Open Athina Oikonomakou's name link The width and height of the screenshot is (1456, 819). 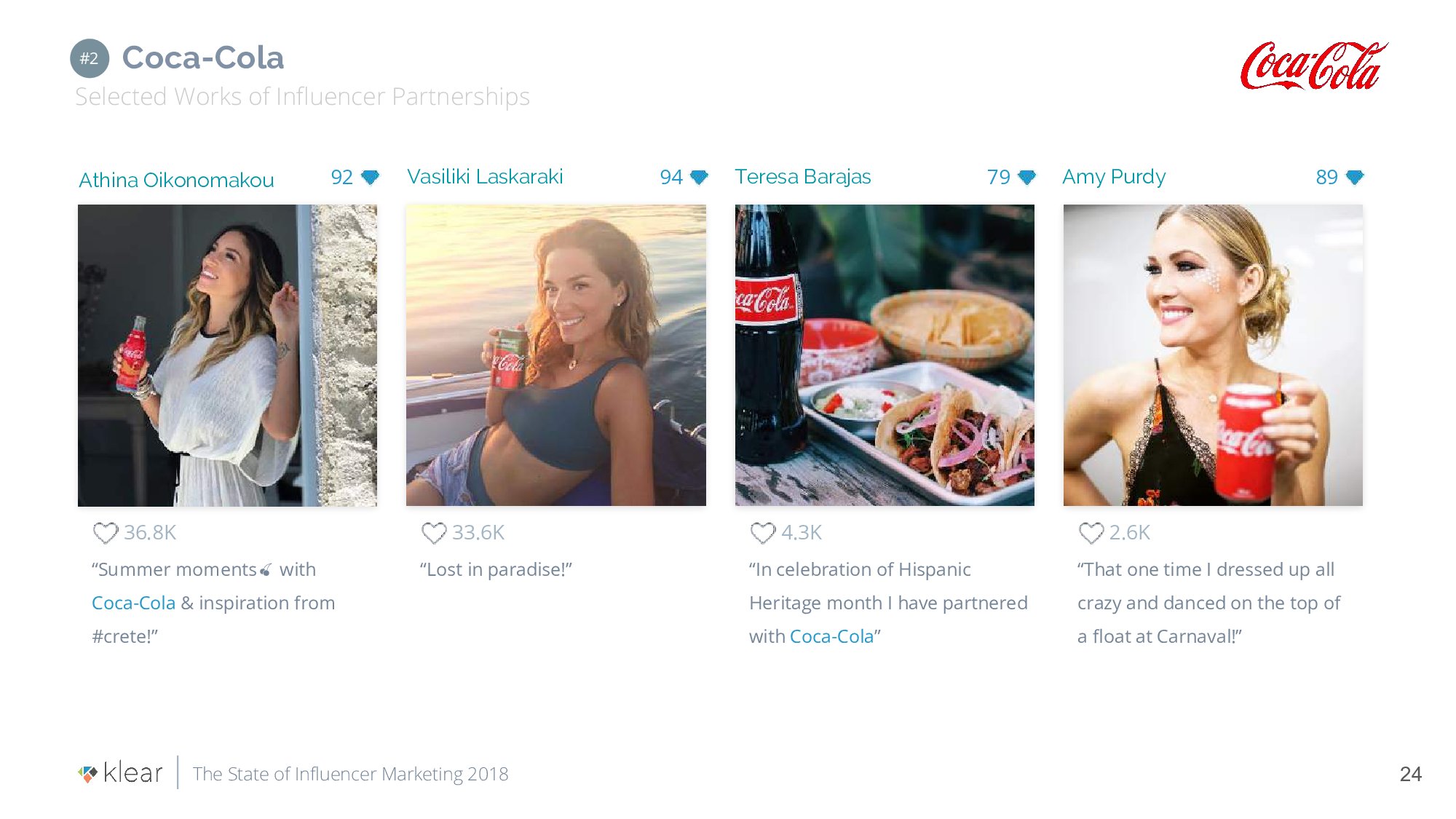coord(176,180)
